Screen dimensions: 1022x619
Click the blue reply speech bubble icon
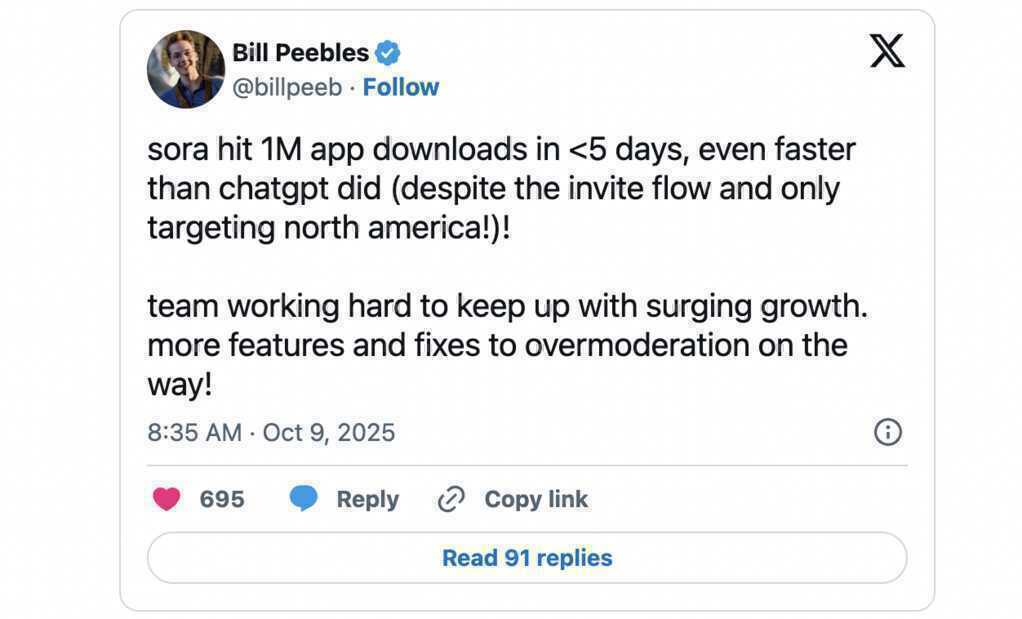click(x=304, y=498)
